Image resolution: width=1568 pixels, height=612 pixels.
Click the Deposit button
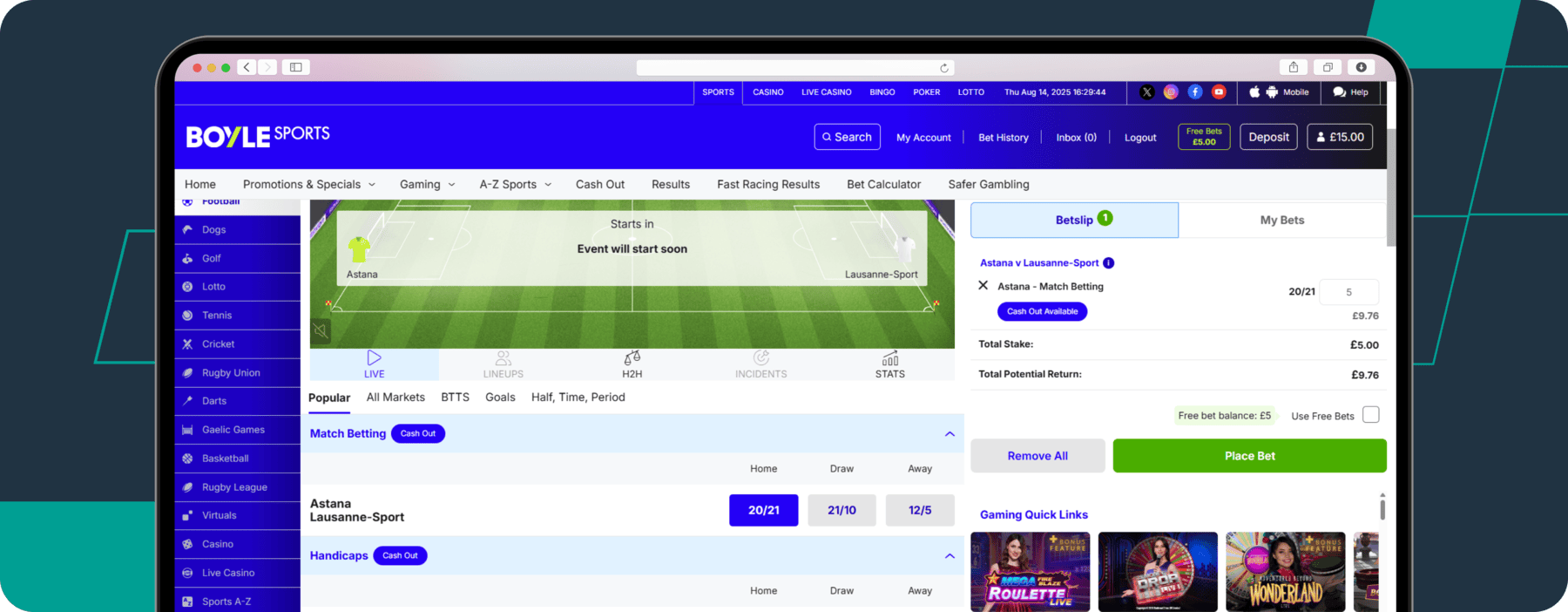coord(1268,137)
